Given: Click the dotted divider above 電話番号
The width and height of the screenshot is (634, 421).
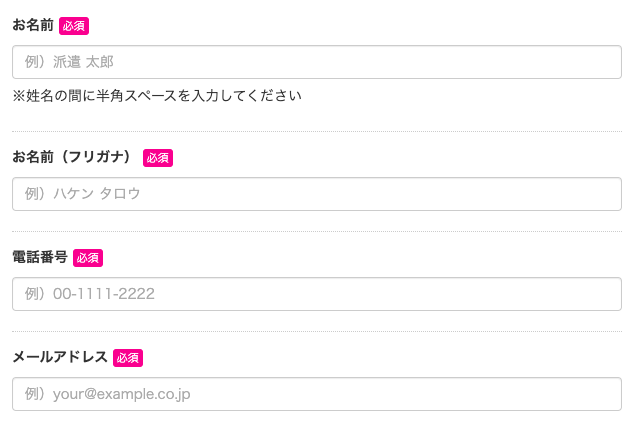Looking at the screenshot, I should pyautogui.click(x=316, y=231).
